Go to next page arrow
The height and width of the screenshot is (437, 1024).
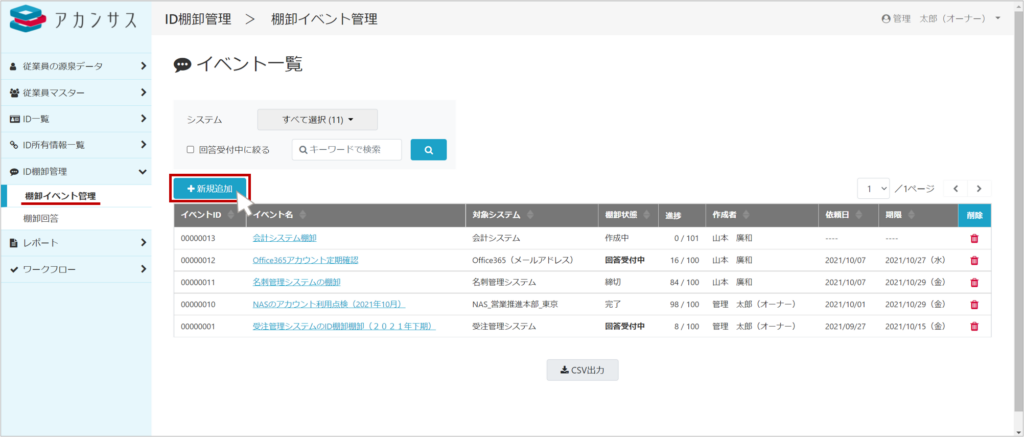(x=980, y=188)
